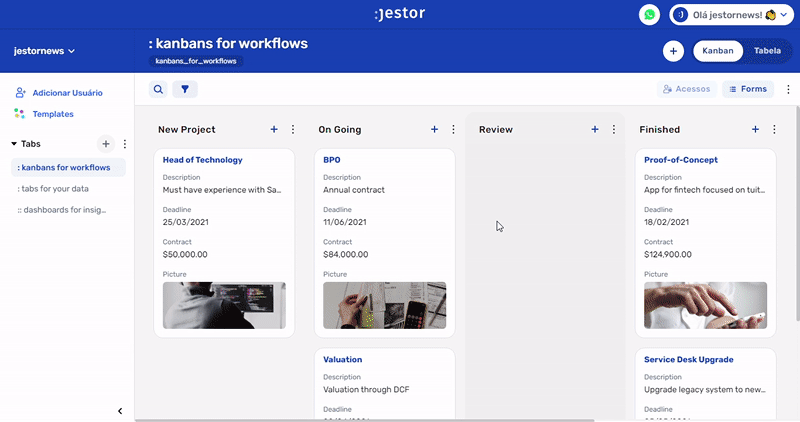This screenshot has height=422, width=800.
Task: Open the three-dot menu next to Forms
Action: click(x=788, y=89)
